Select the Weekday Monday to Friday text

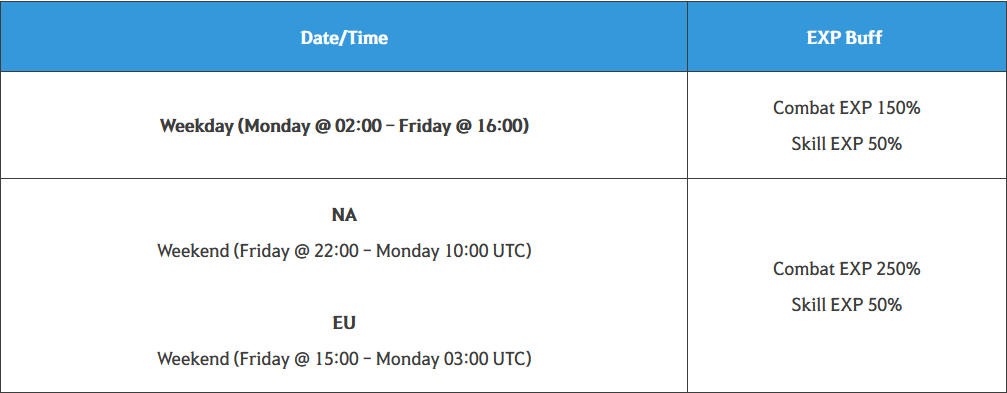(x=344, y=125)
